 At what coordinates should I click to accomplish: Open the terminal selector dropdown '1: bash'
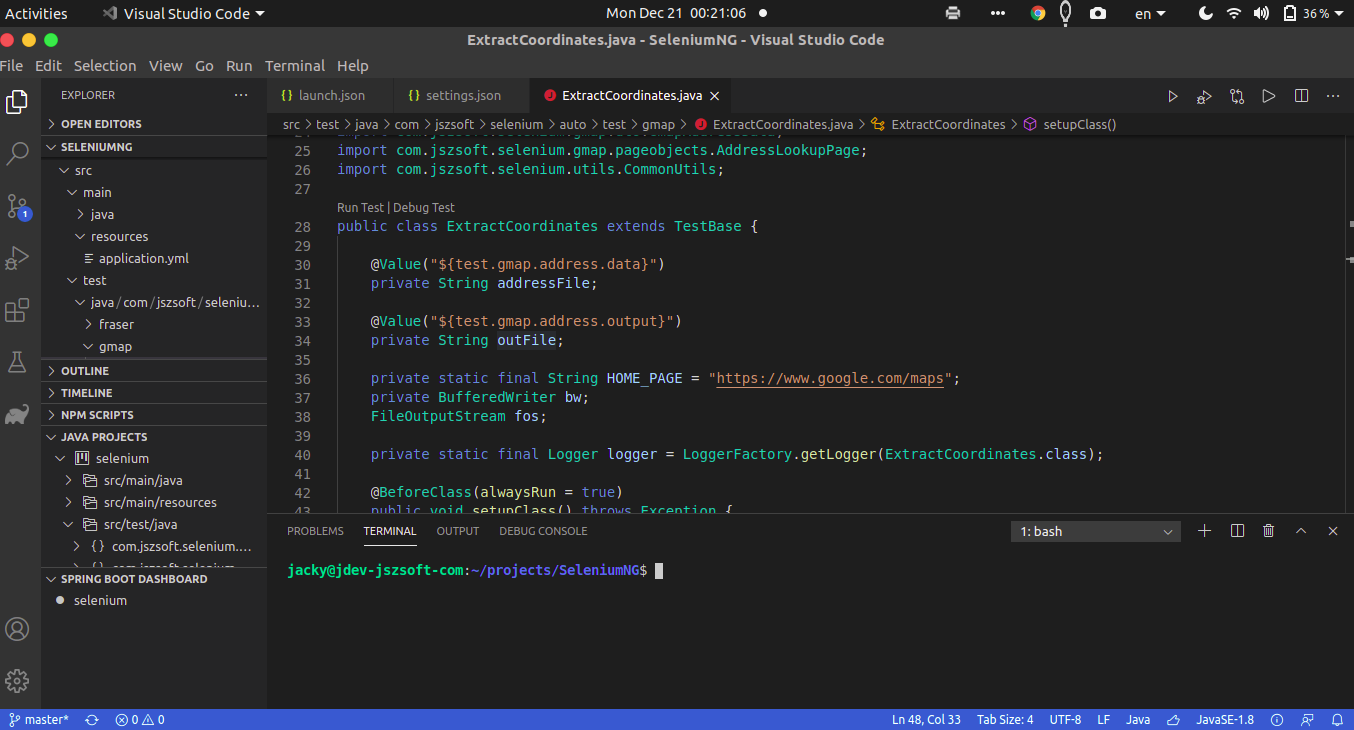(x=1095, y=532)
